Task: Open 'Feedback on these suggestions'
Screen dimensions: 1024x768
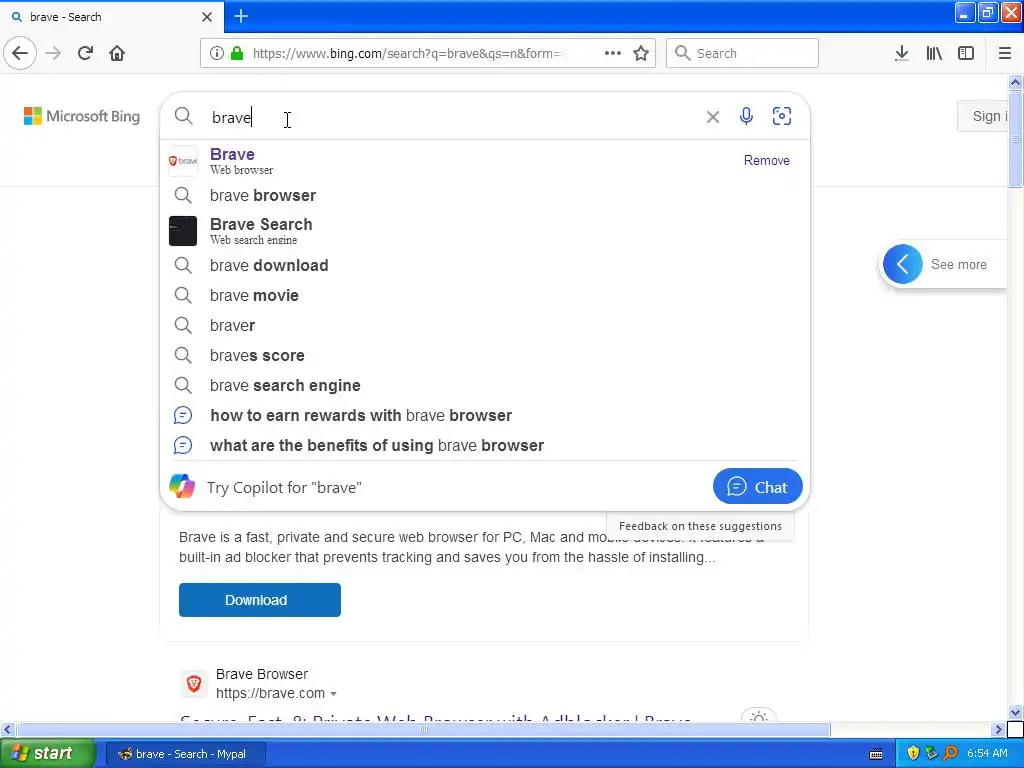Action: click(700, 526)
